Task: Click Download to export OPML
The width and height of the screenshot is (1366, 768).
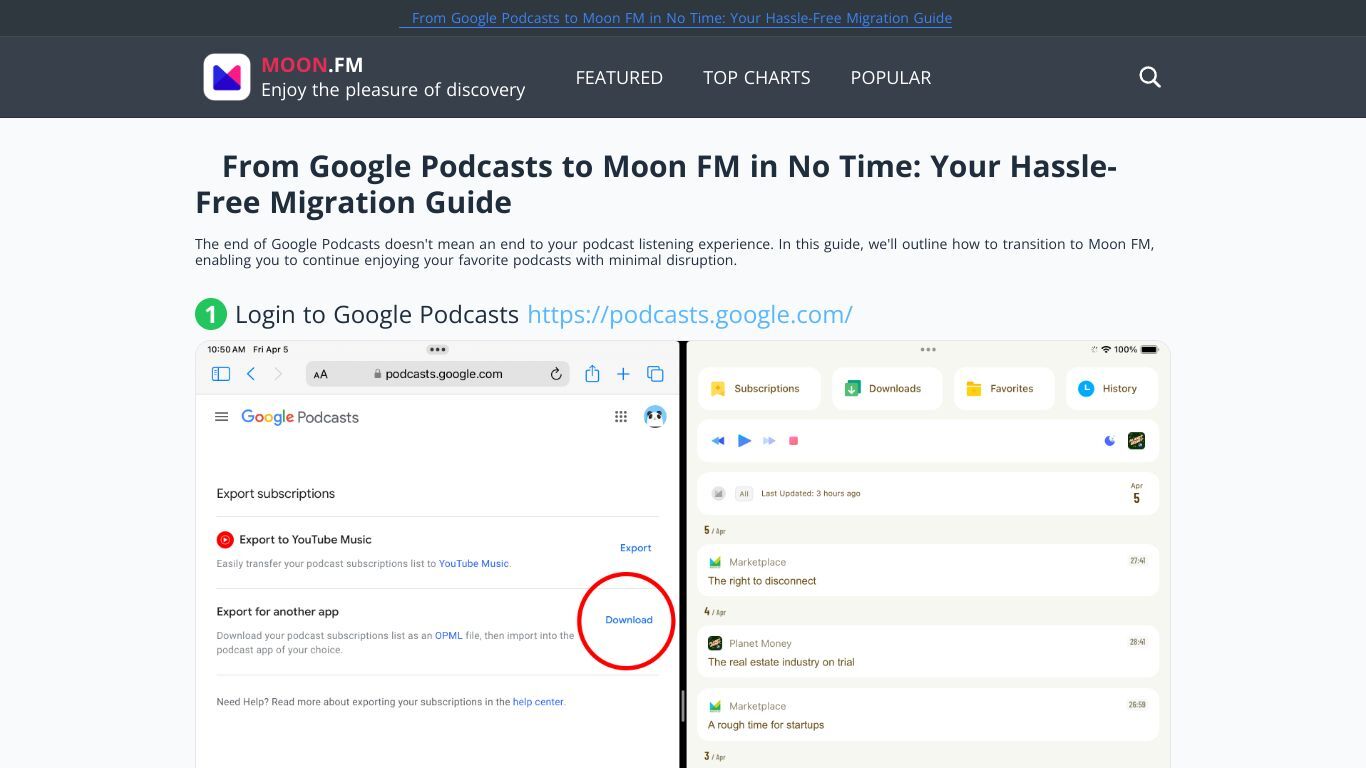Action: 629,620
